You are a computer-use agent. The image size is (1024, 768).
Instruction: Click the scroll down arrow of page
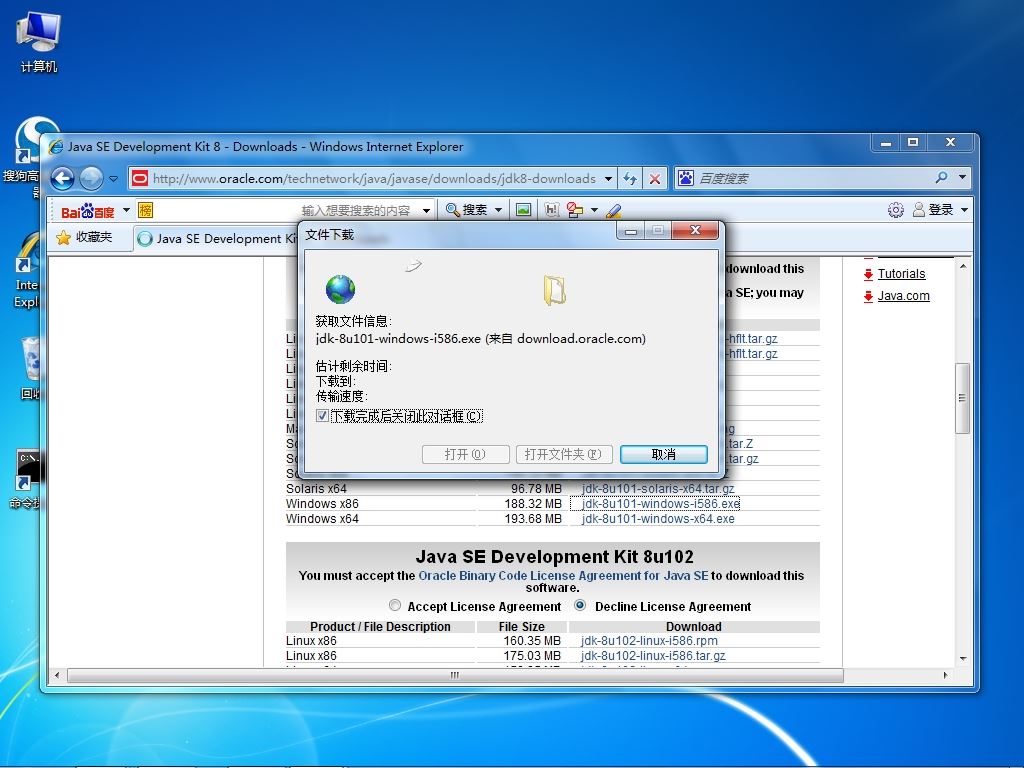click(962, 658)
